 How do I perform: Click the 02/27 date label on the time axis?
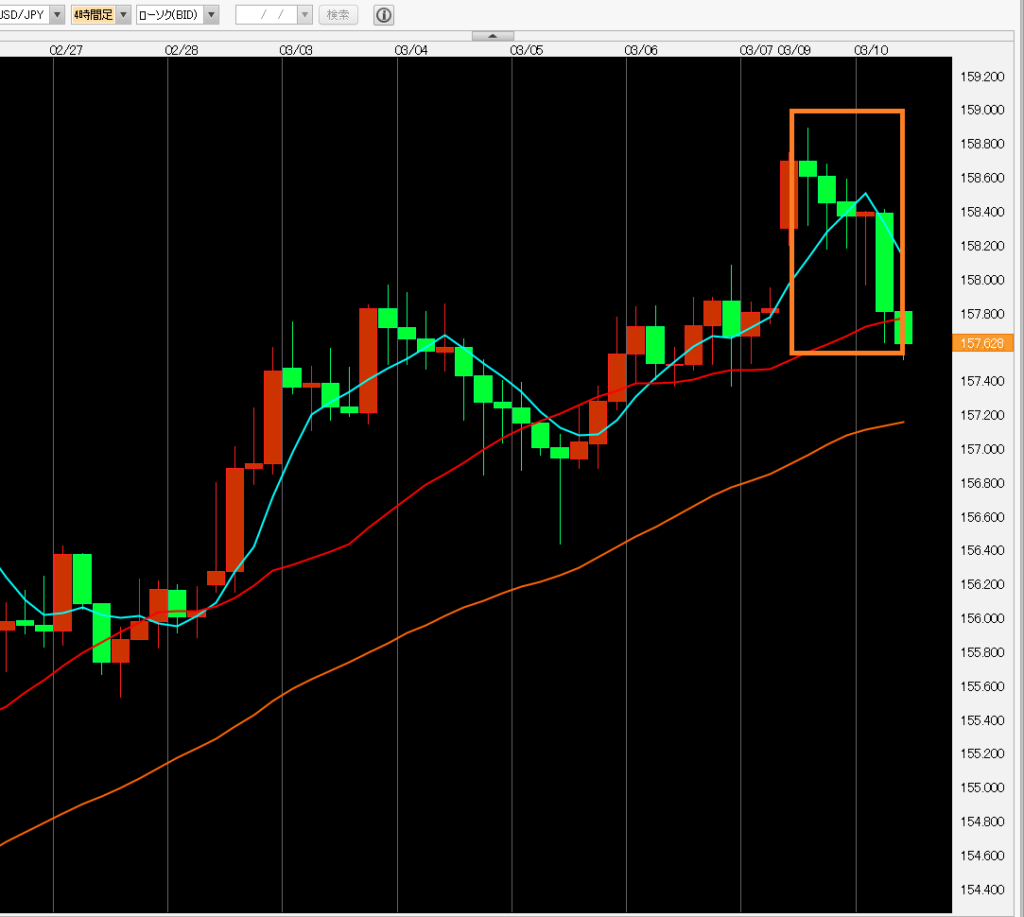(x=66, y=49)
